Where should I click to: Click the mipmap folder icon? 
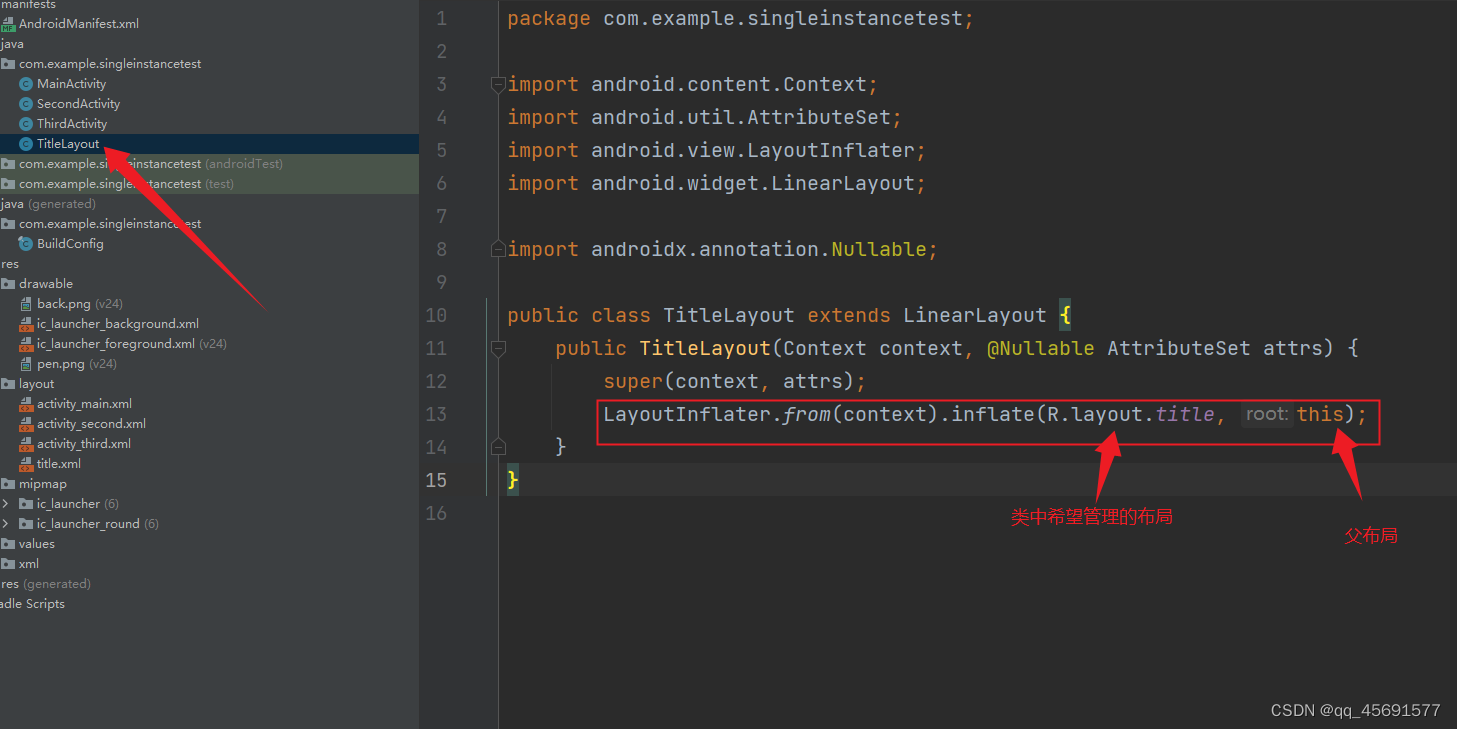tap(8, 484)
